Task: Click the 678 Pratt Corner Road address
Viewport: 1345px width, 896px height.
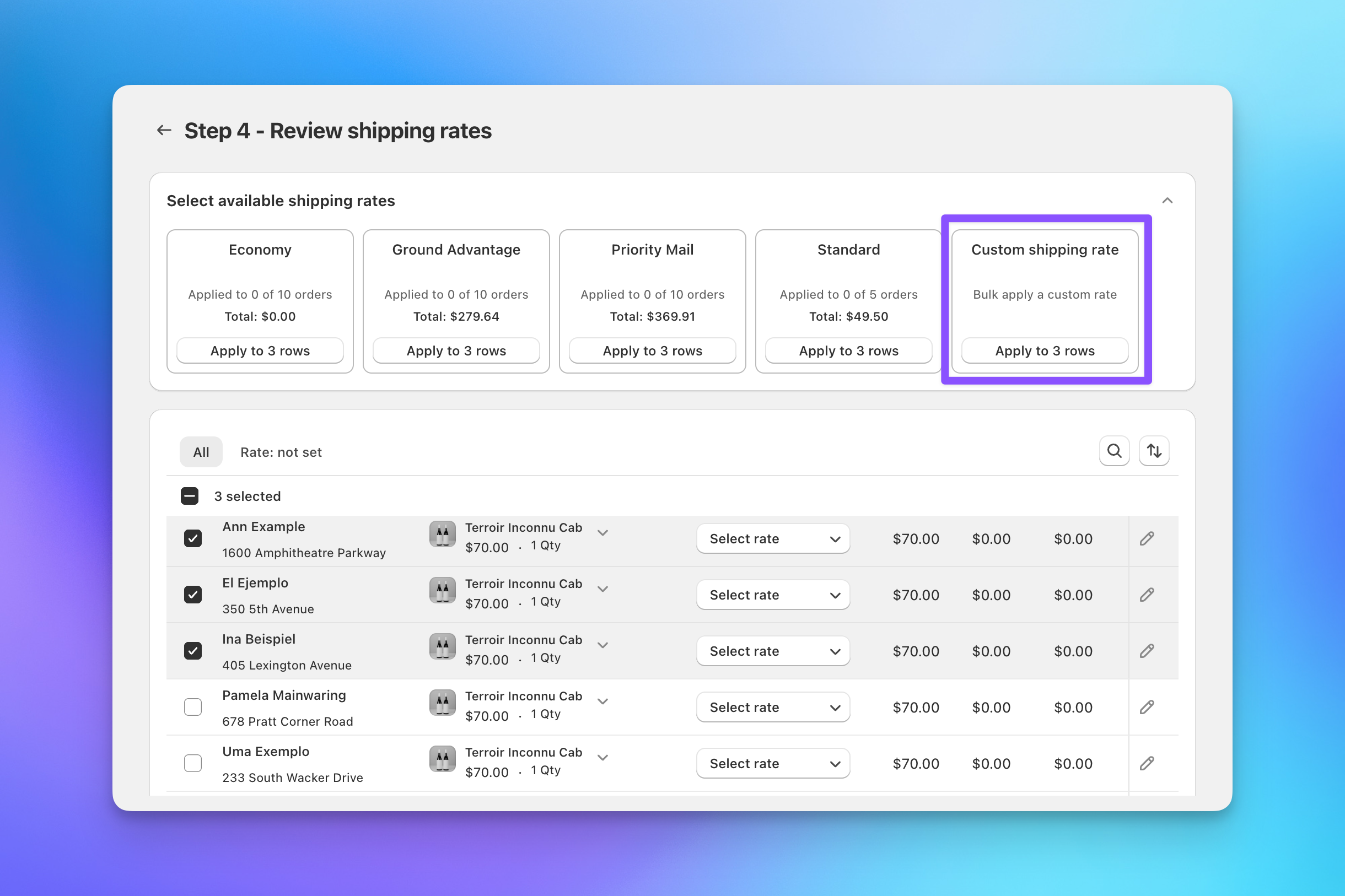Action: click(288, 721)
